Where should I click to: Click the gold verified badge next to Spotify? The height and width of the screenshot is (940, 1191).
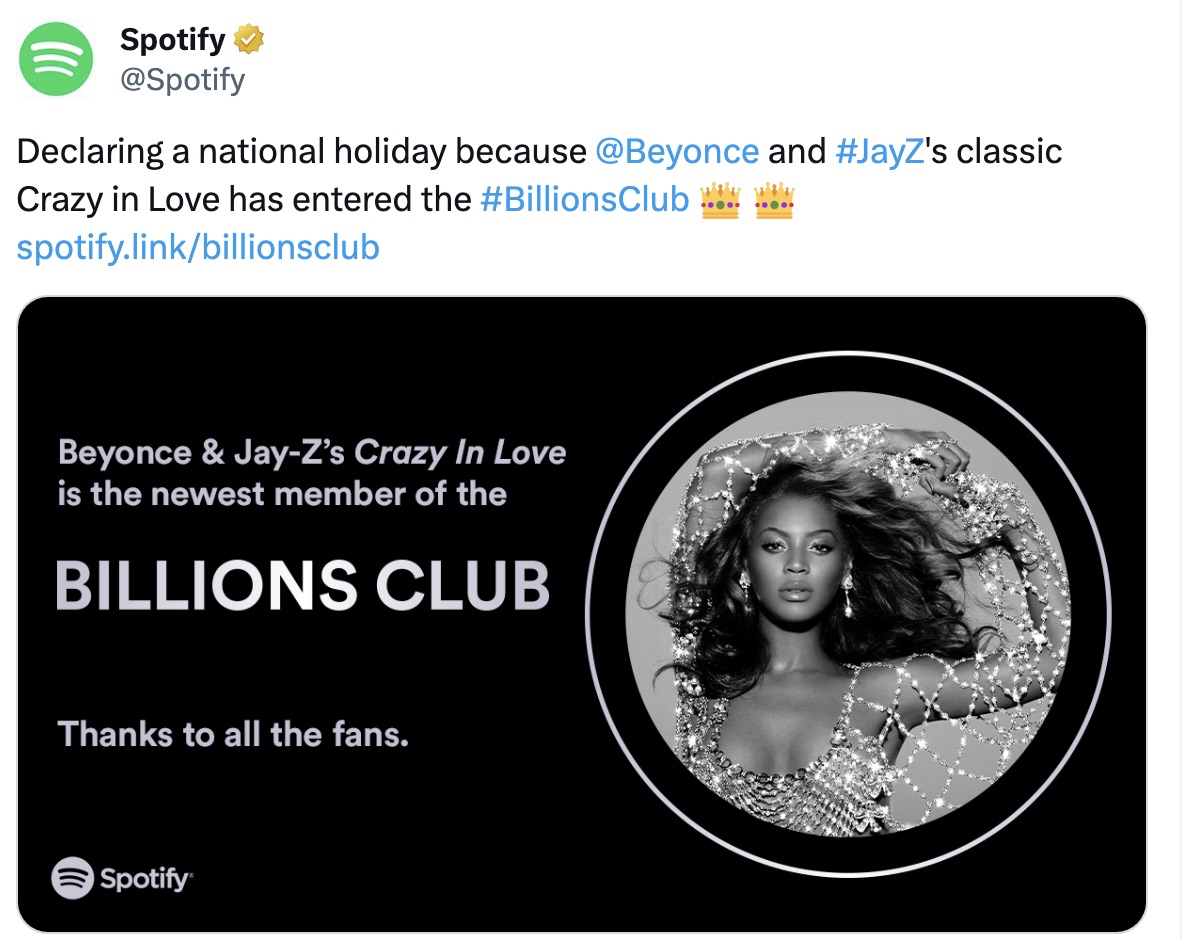(x=249, y=41)
